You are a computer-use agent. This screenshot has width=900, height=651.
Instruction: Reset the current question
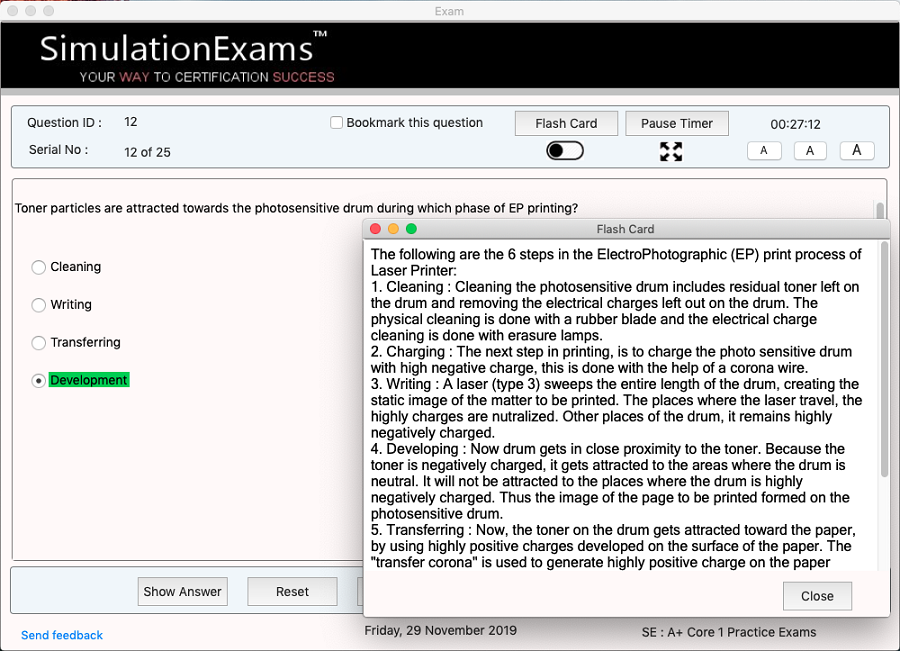coord(292,591)
